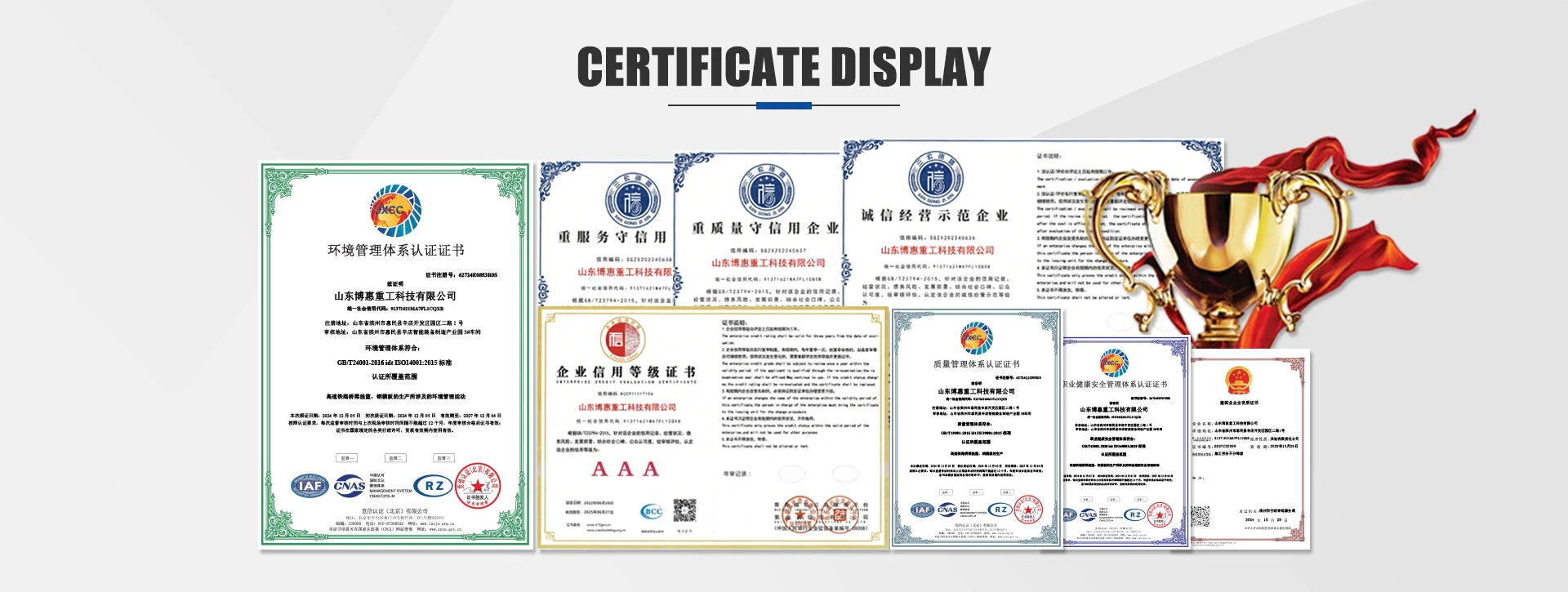
Task: Click the red stamp on the occupational health certificate
Action: click(x=1160, y=514)
